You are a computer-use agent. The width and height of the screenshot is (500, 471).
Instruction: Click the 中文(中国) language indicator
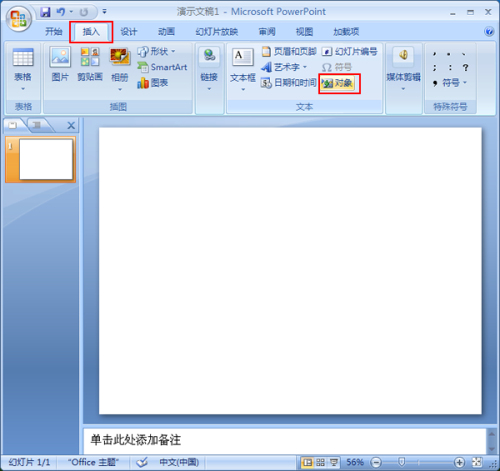(179, 462)
